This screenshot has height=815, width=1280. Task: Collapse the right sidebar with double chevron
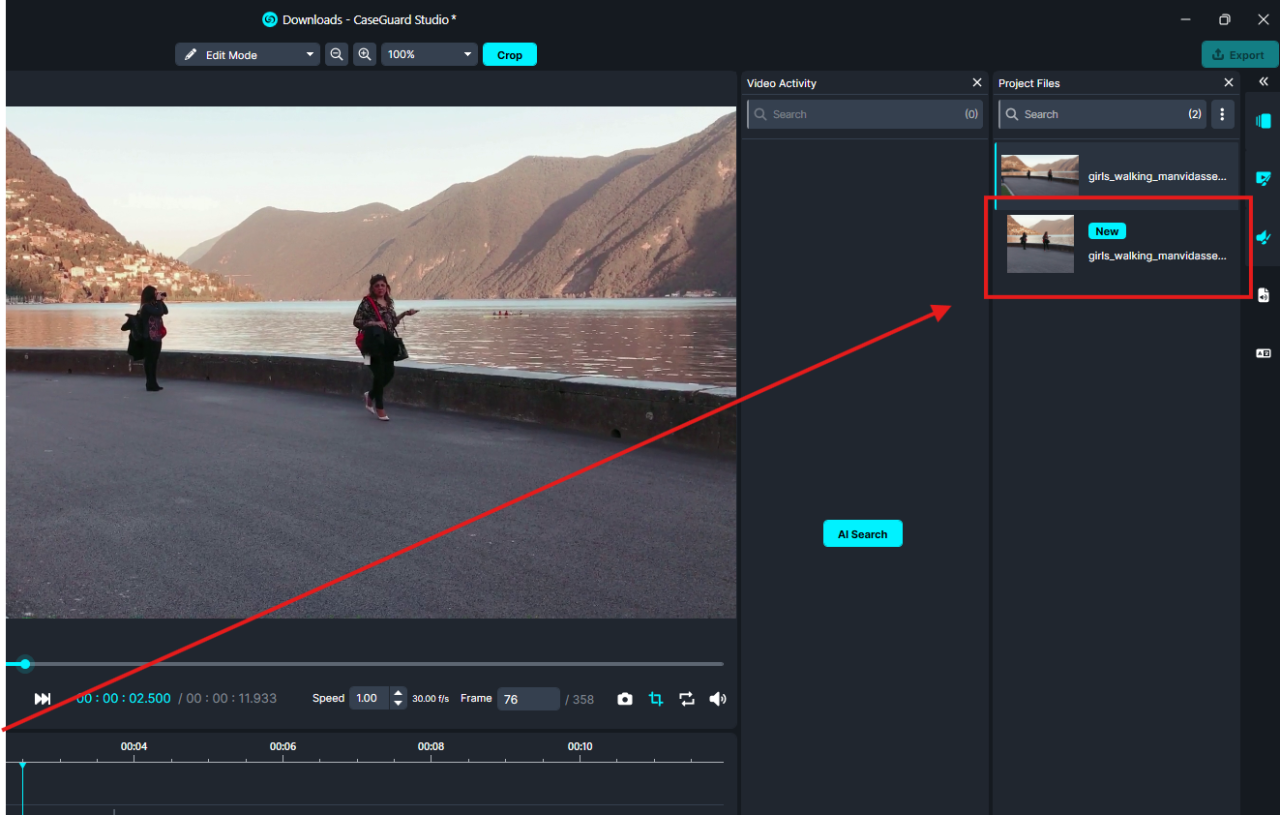tap(1263, 82)
